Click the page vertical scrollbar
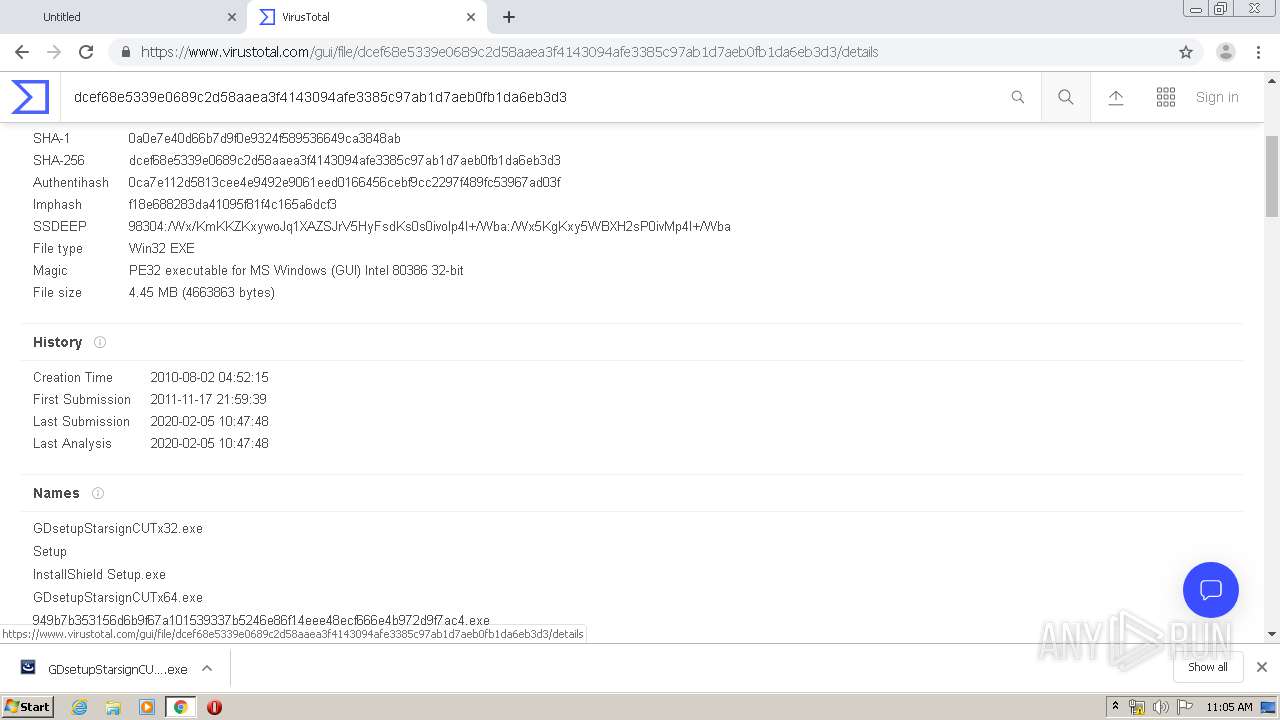 (x=1272, y=176)
